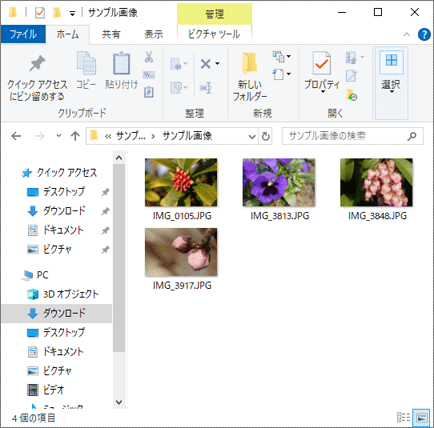
Task: Open the Easy access dropdown arrow
Action: pos(289,74)
